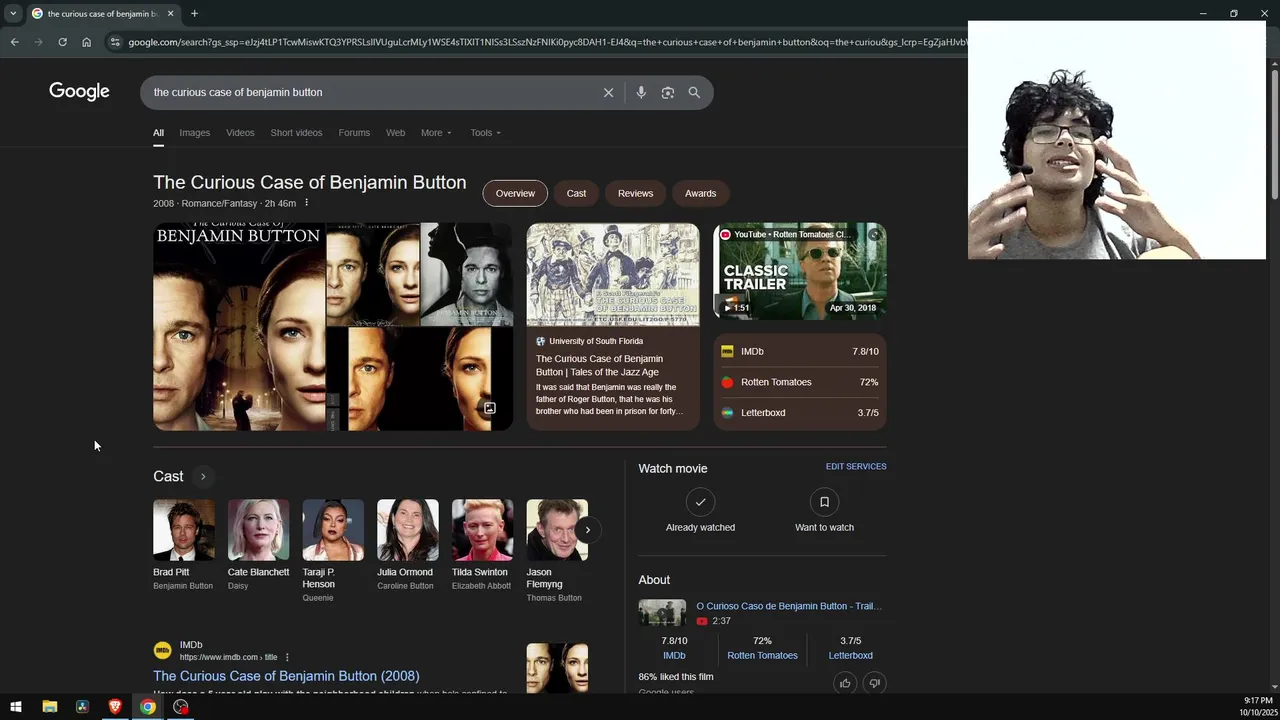View site information icon in address bar

click(x=115, y=42)
